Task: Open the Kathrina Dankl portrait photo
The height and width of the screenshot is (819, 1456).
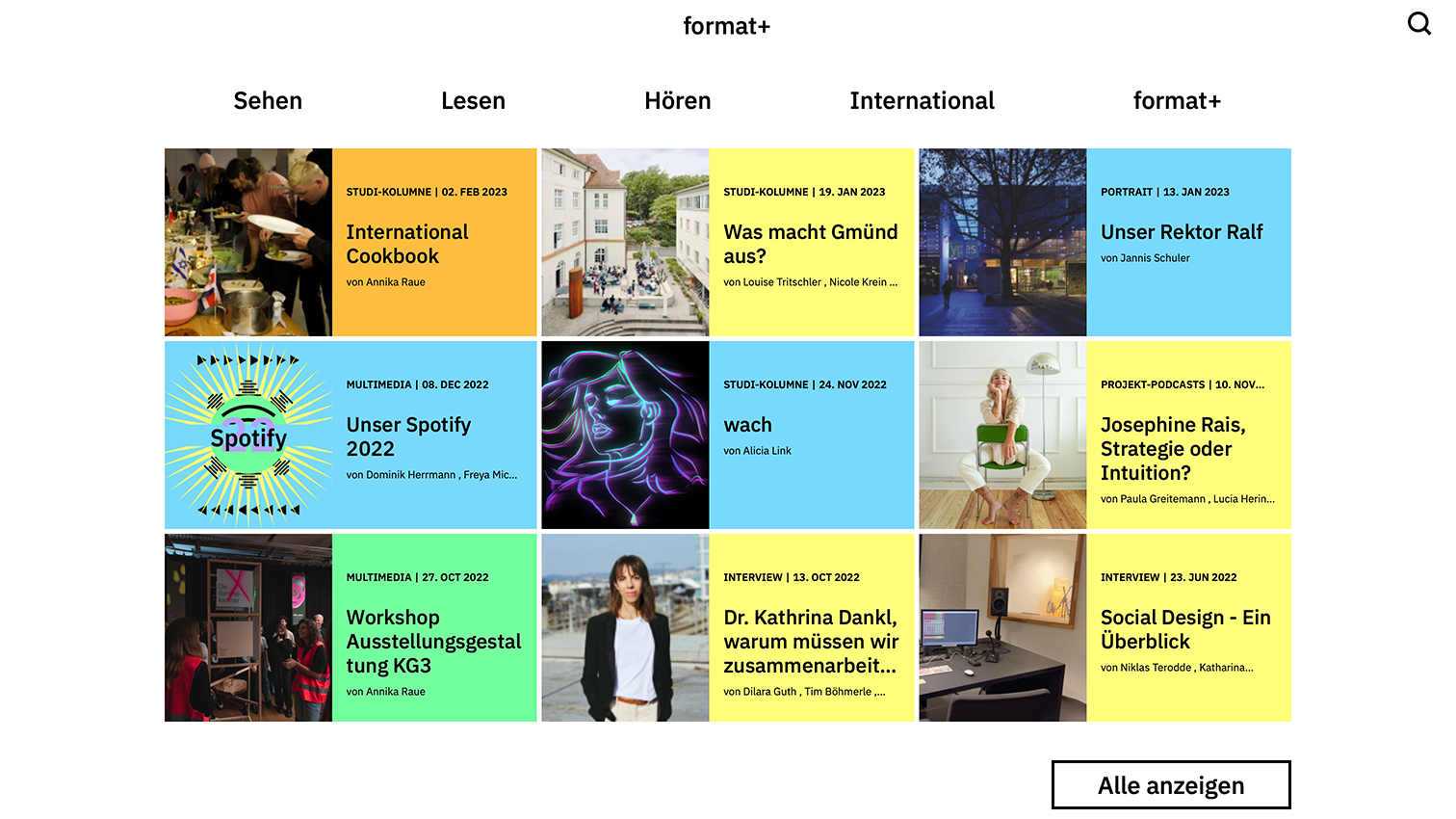Action: (x=626, y=627)
